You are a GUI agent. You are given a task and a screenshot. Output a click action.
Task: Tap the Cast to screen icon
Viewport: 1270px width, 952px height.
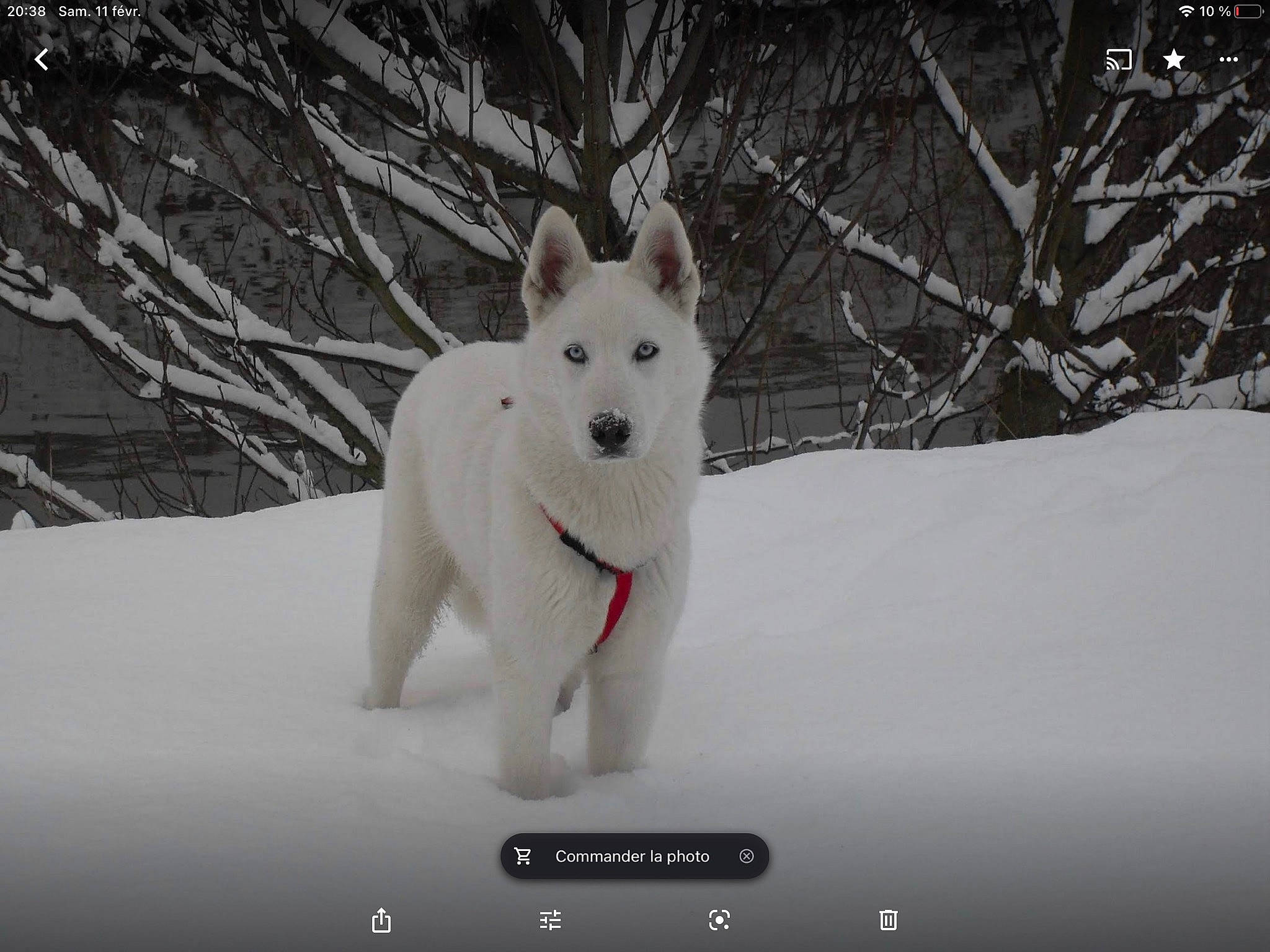[x=1119, y=60]
